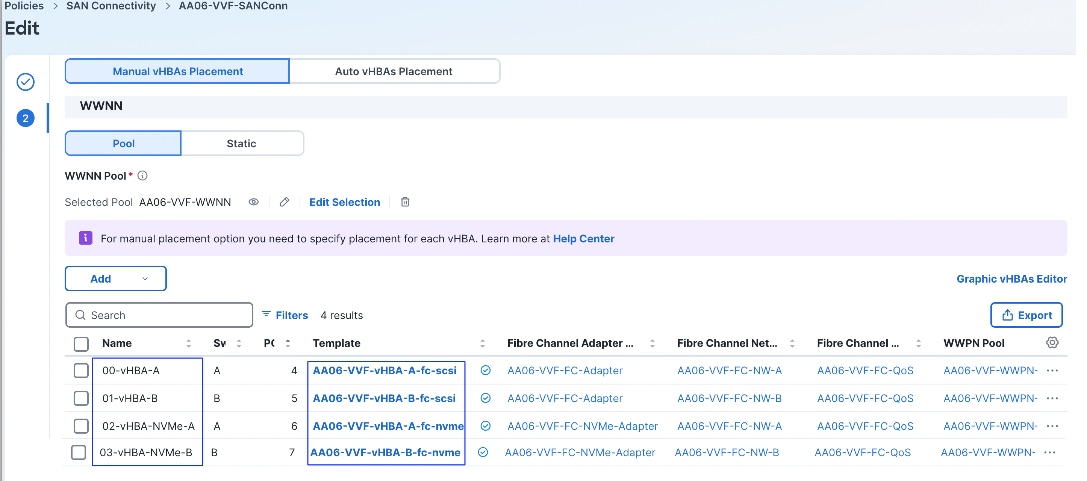The width and height of the screenshot is (1087, 481).
Task: Click template status check for 00-vHBA-A row
Action: (x=486, y=371)
